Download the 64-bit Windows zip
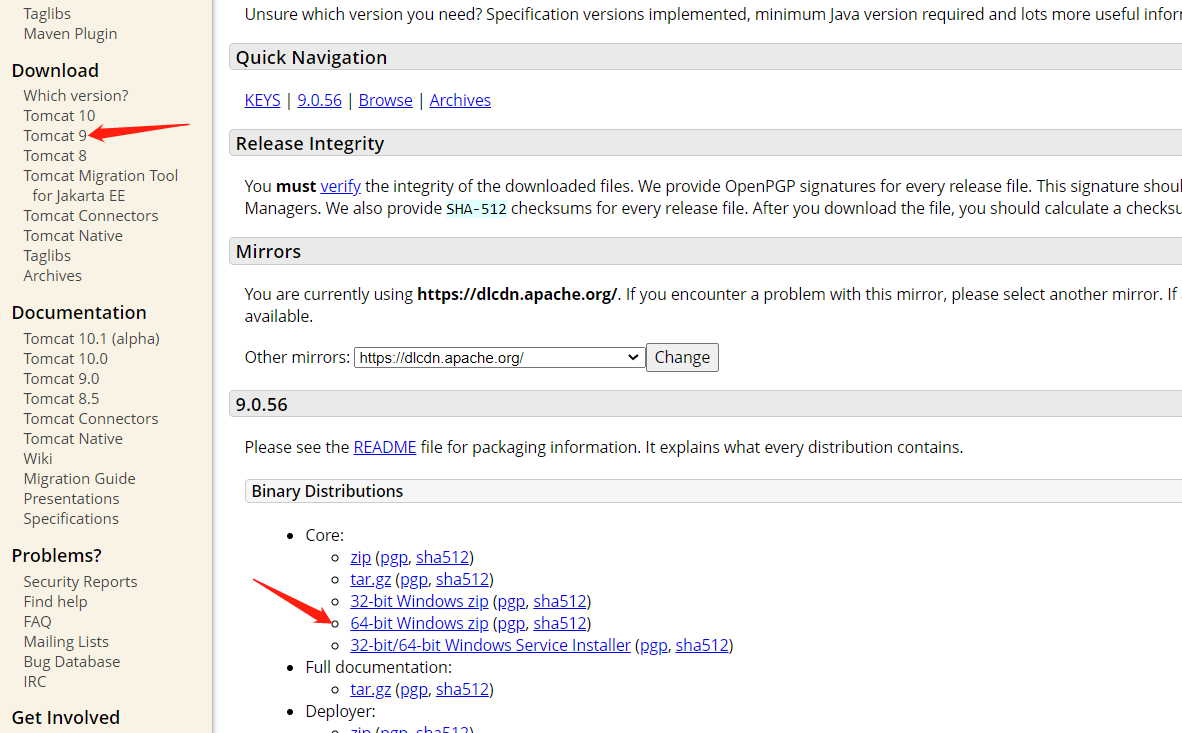Screen dimensions: 1182x733 coord(419,624)
